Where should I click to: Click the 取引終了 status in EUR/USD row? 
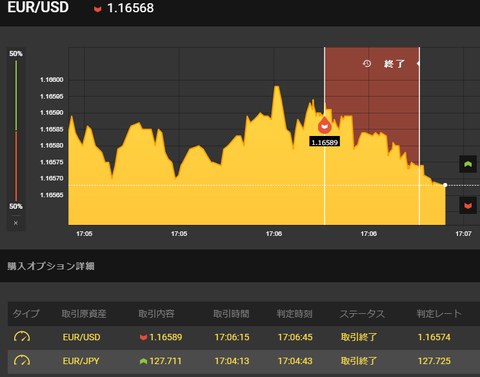click(359, 337)
